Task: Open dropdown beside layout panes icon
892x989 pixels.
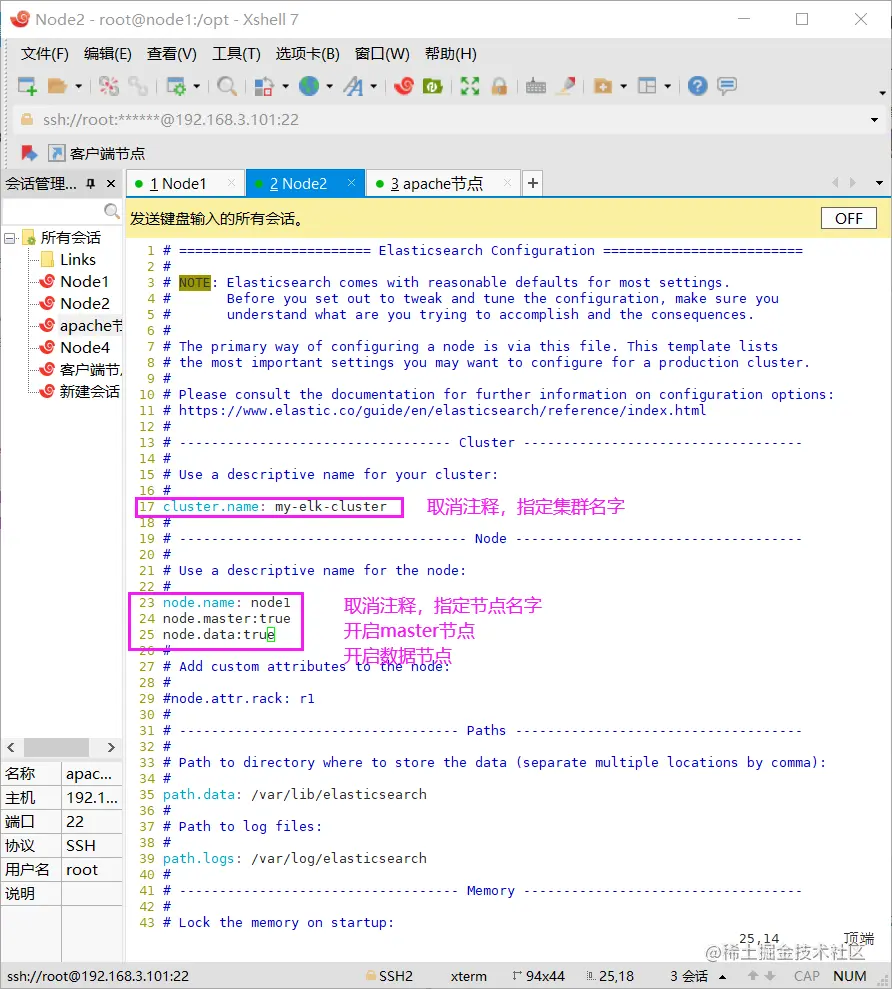Action: coord(667,86)
